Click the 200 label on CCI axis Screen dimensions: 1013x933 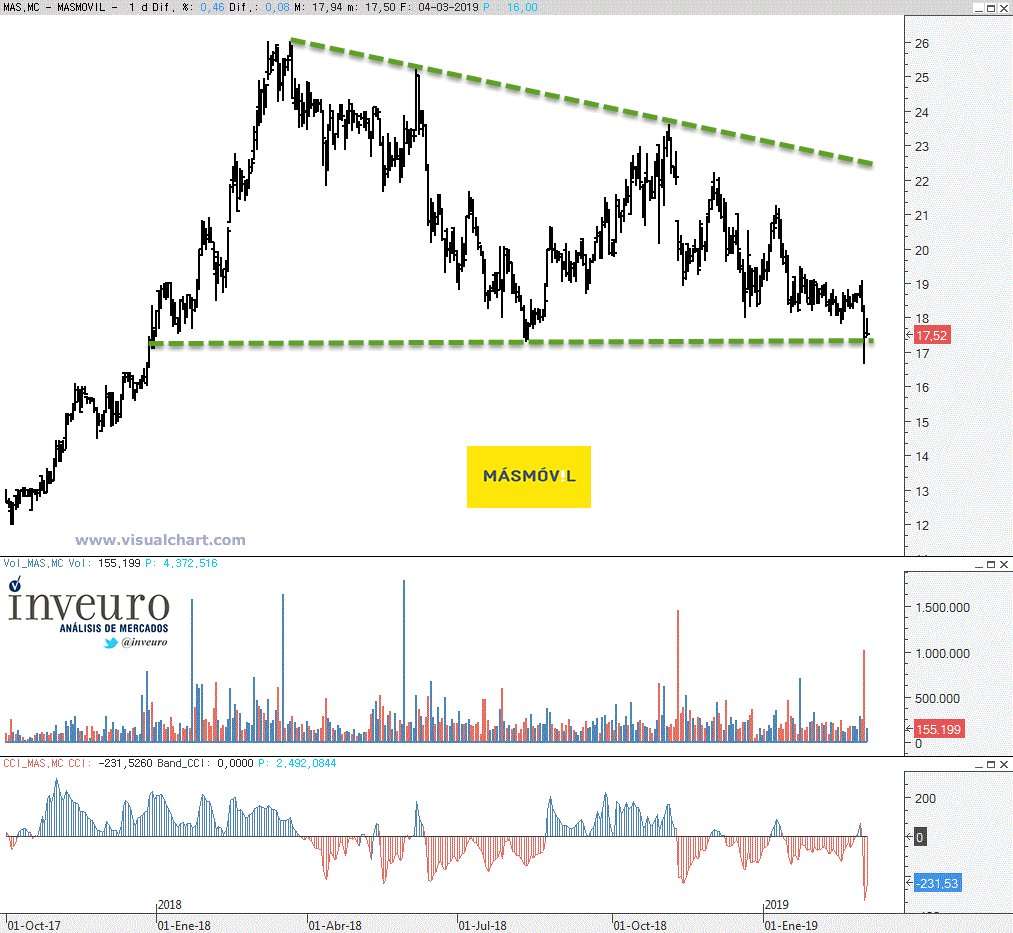[x=925, y=799]
